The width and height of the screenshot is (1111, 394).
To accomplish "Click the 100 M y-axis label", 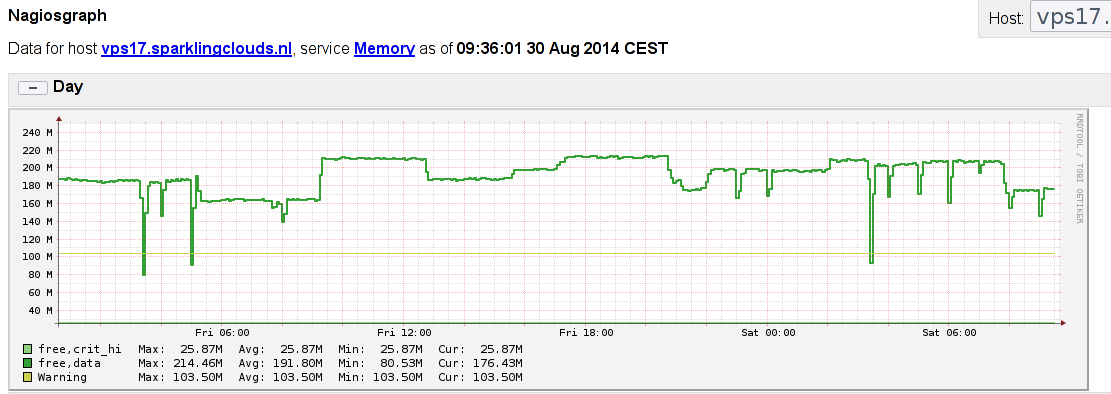I will click(38, 257).
